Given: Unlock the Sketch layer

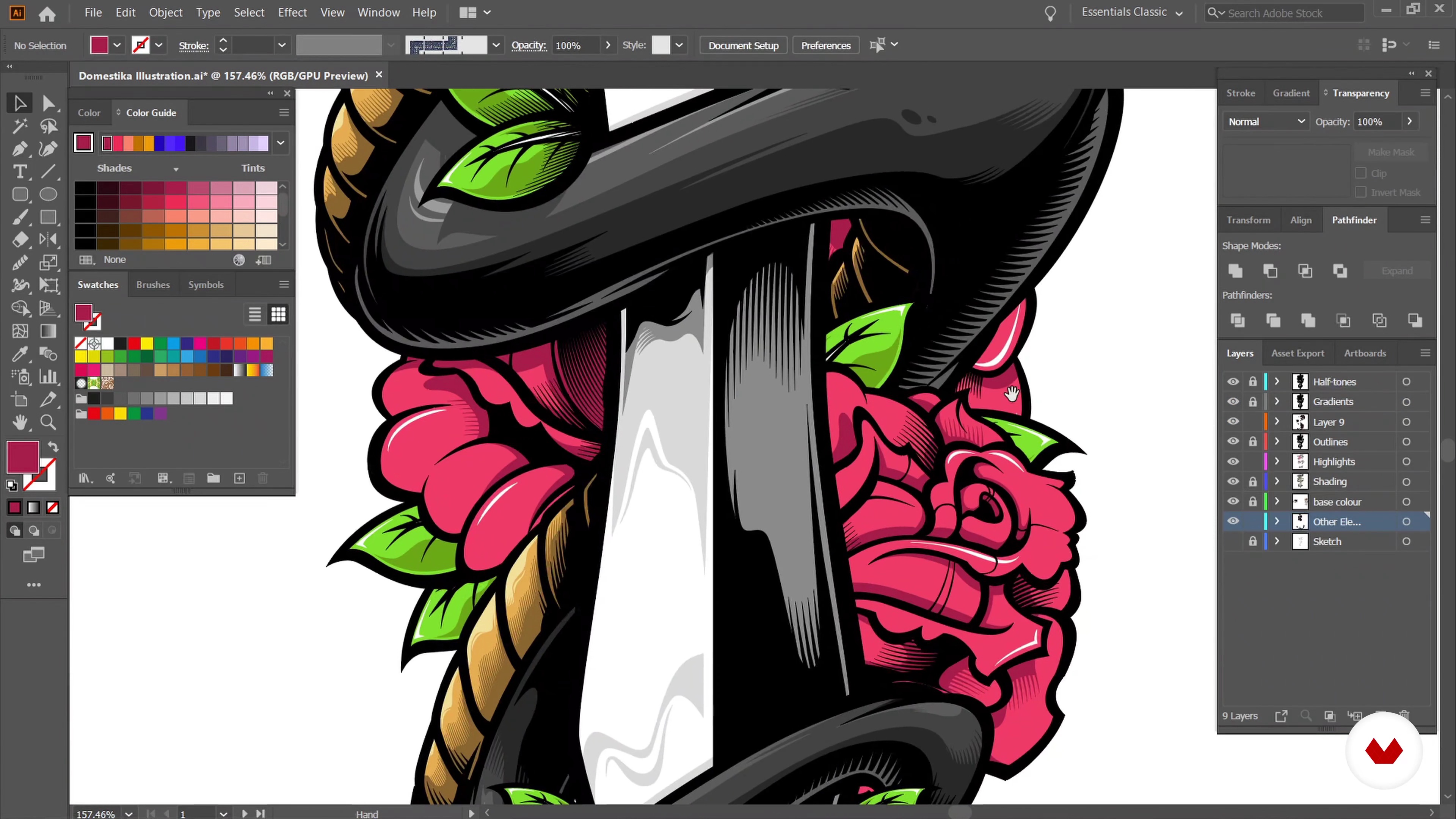Looking at the screenshot, I should 1252,541.
